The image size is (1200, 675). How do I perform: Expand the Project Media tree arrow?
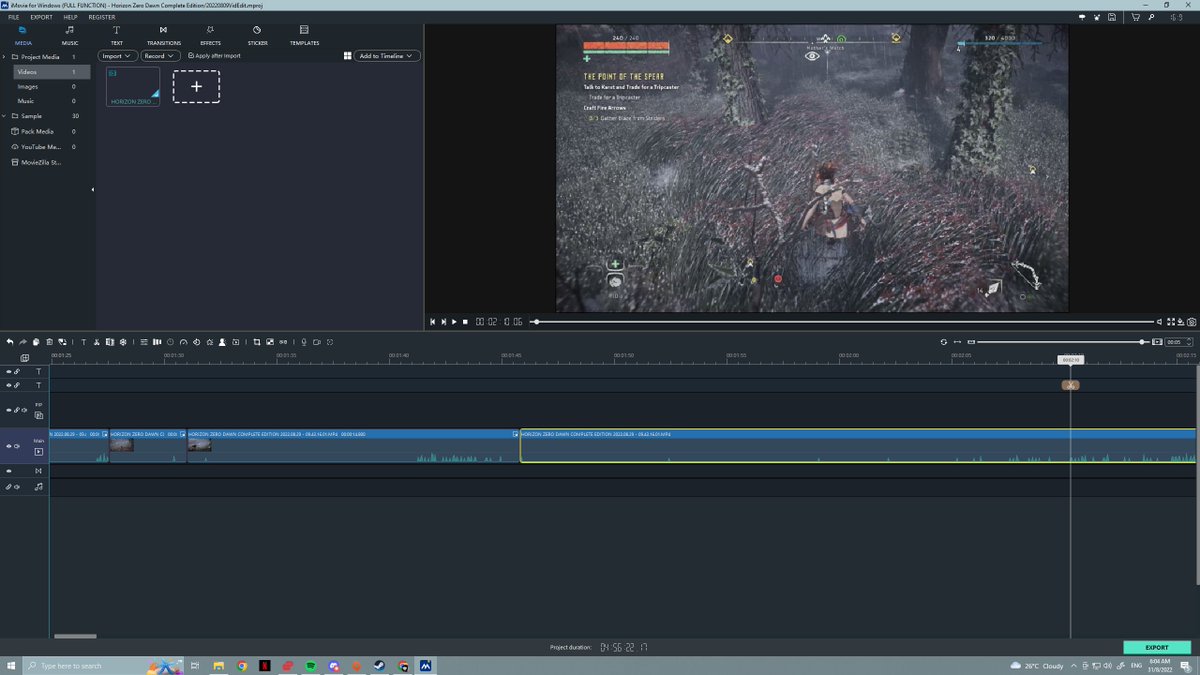5,57
